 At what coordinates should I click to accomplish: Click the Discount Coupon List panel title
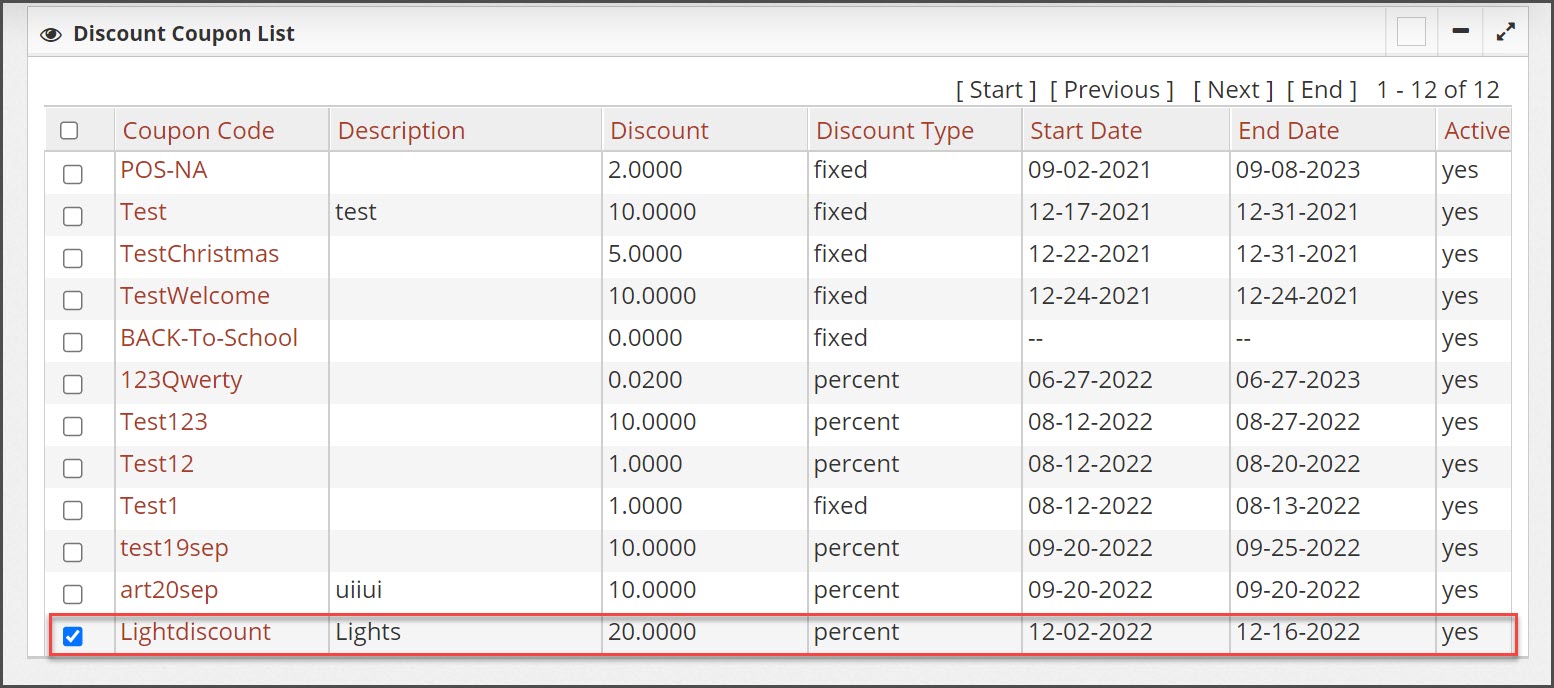[x=184, y=34]
